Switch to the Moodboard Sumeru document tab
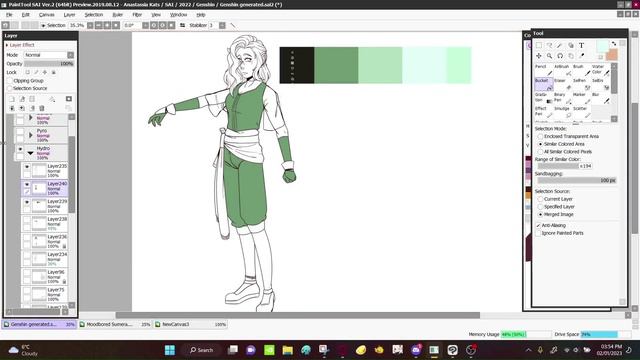This screenshot has height=360, width=640. 115,324
